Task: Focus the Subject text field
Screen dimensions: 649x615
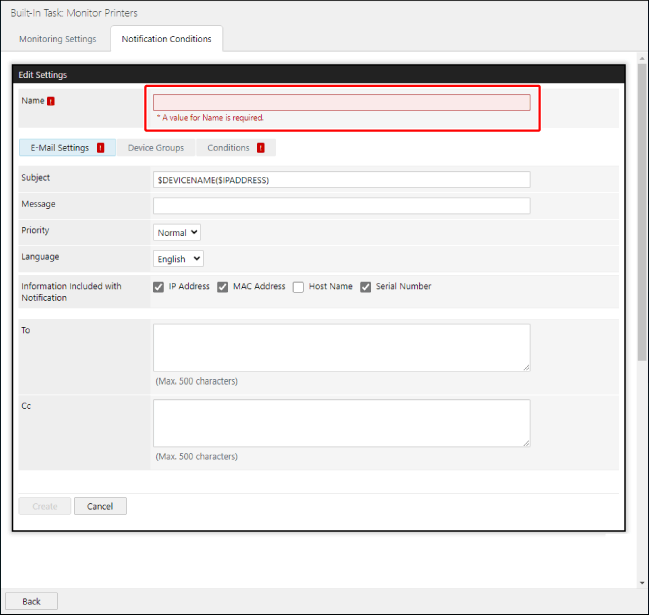Action: 341,180
